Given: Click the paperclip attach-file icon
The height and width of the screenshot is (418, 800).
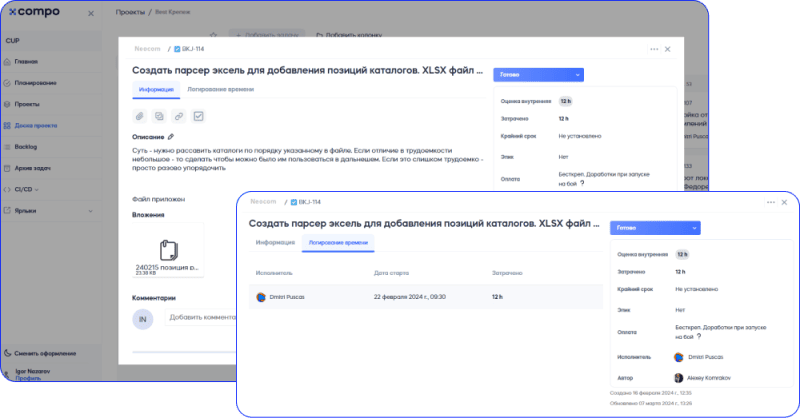Looking at the screenshot, I should tap(140, 116).
